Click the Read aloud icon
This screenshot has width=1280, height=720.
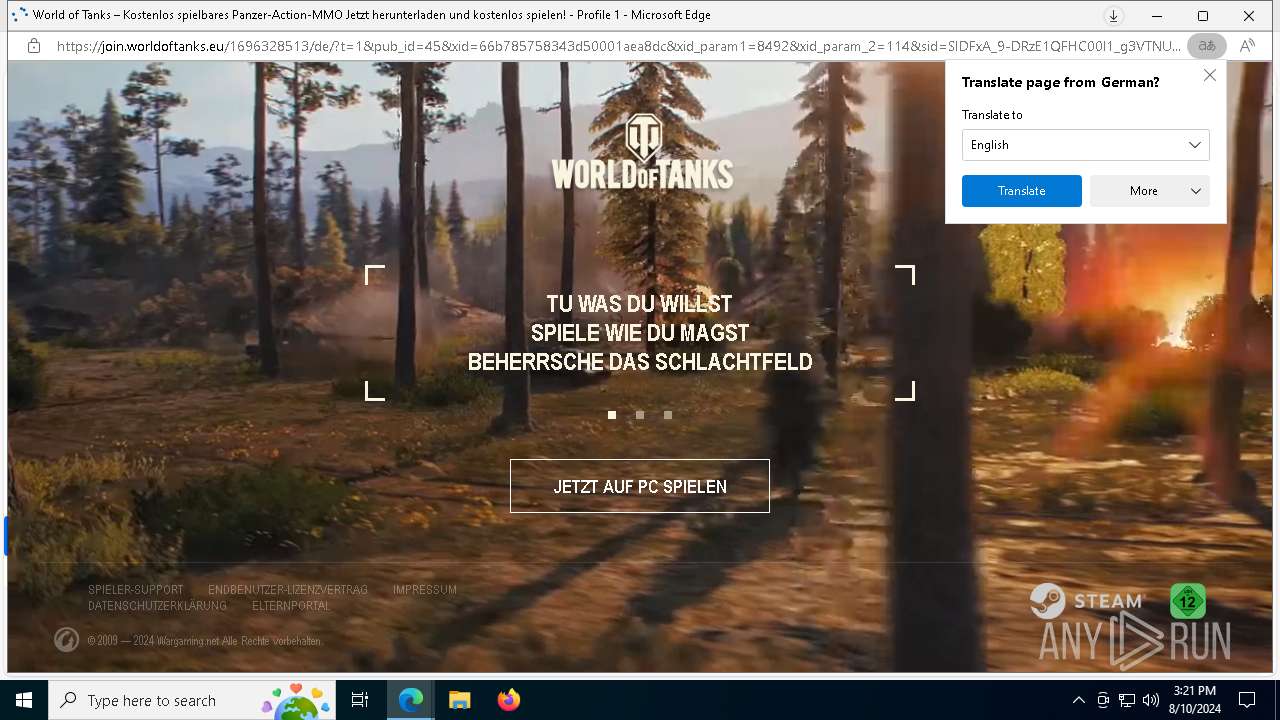point(1247,46)
